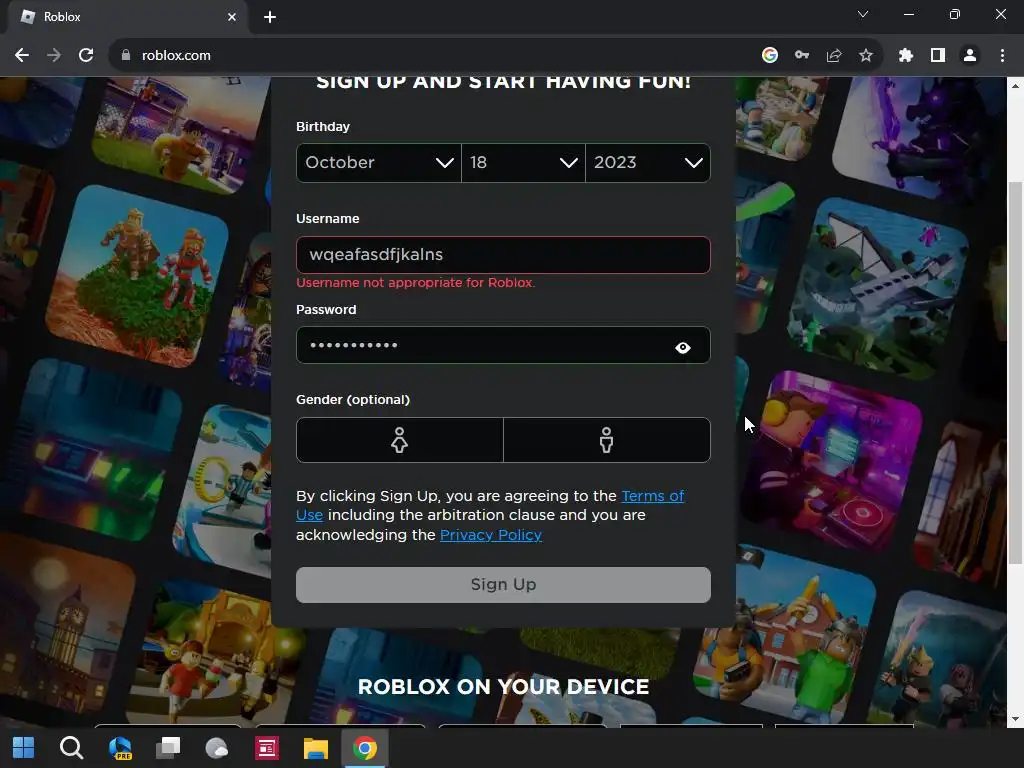1024x768 pixels.
Task: Open File Explorer from the taskbar
Action: (315, 748)
